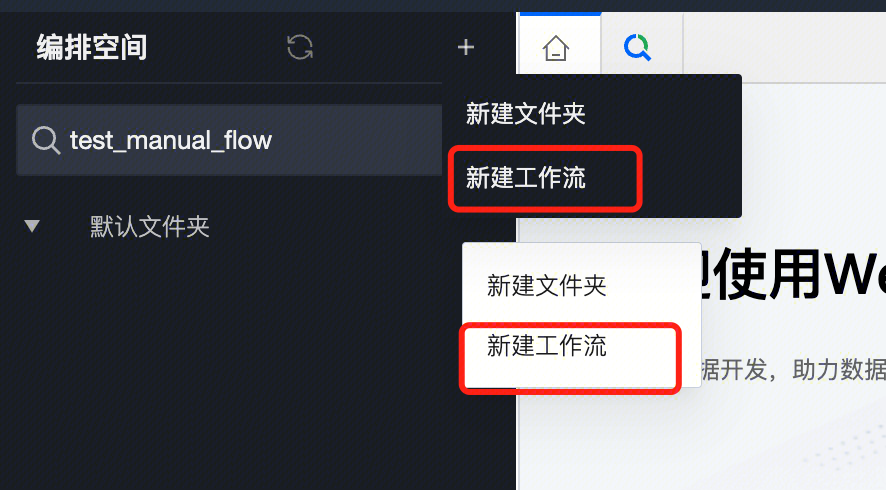Choose 新建文件夹 in the dark dropdown menu
The height and width of the screenshot is (490, 886).
click(x=525, y=114)
